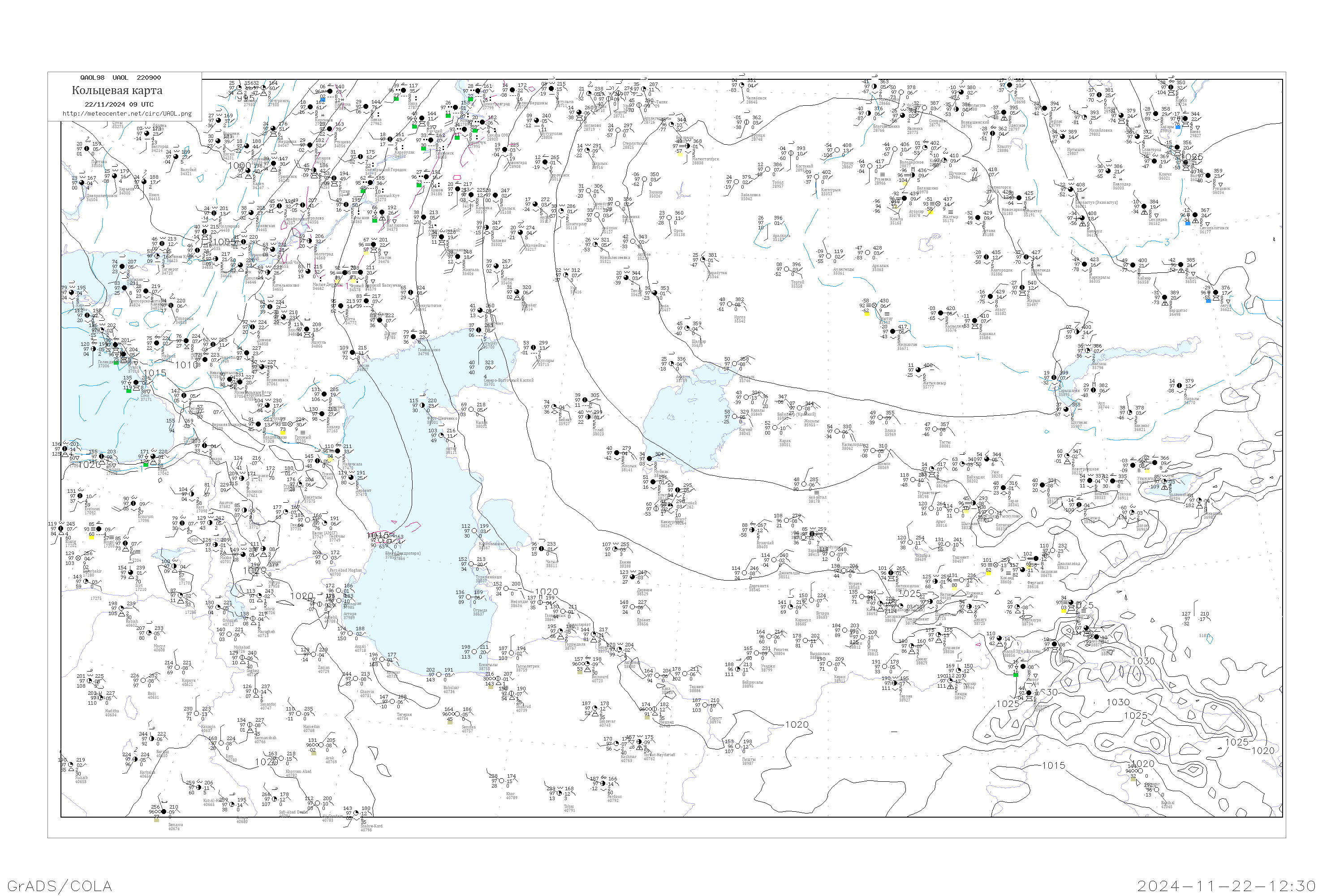This screenshot has width=1344, height=896.
Task: Select the 'QAOL98 UAOL 220900' header code
Action: 121,78
